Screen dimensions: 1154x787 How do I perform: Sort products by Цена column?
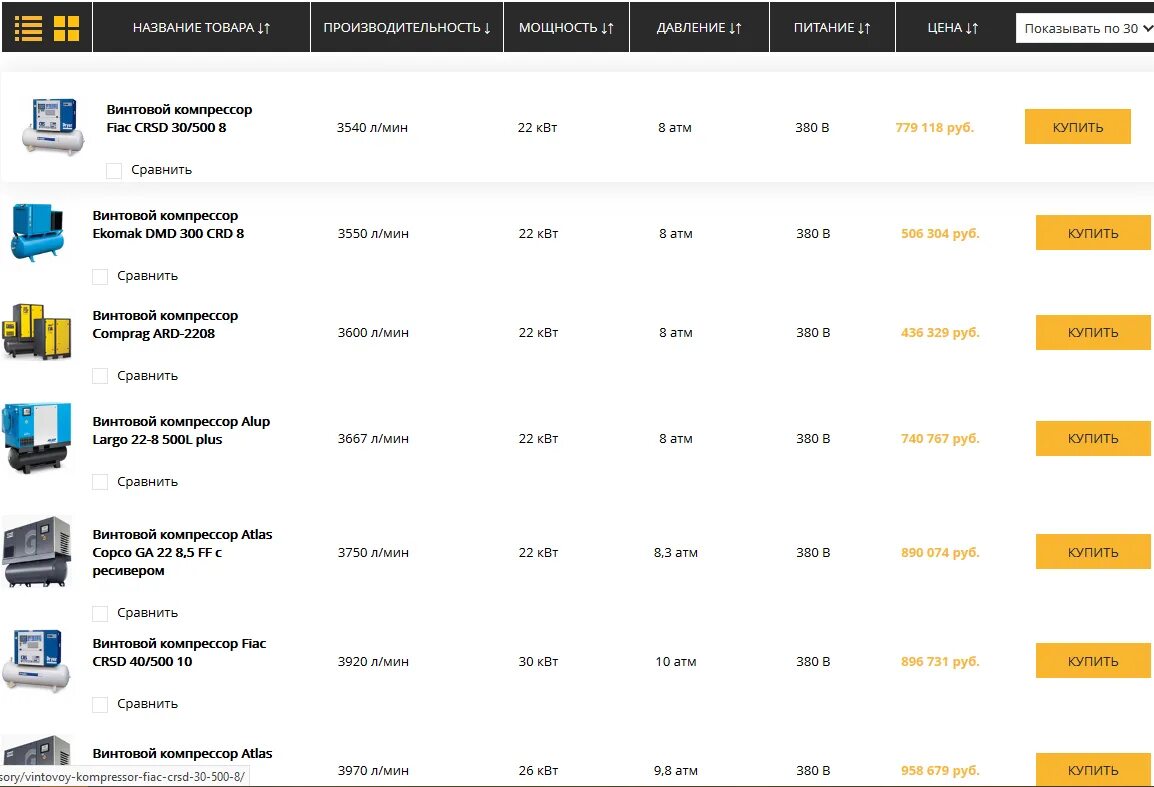(952, 28)
